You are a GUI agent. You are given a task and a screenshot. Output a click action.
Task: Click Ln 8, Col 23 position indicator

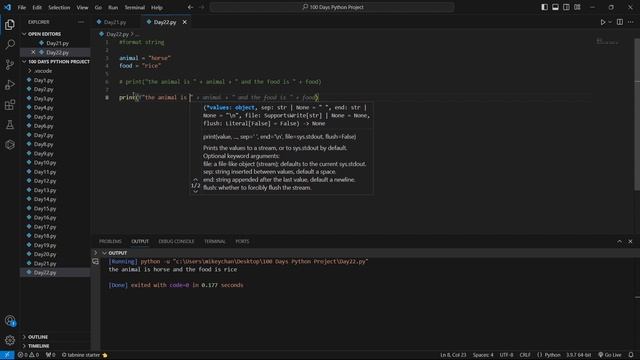tap(453, 355)
